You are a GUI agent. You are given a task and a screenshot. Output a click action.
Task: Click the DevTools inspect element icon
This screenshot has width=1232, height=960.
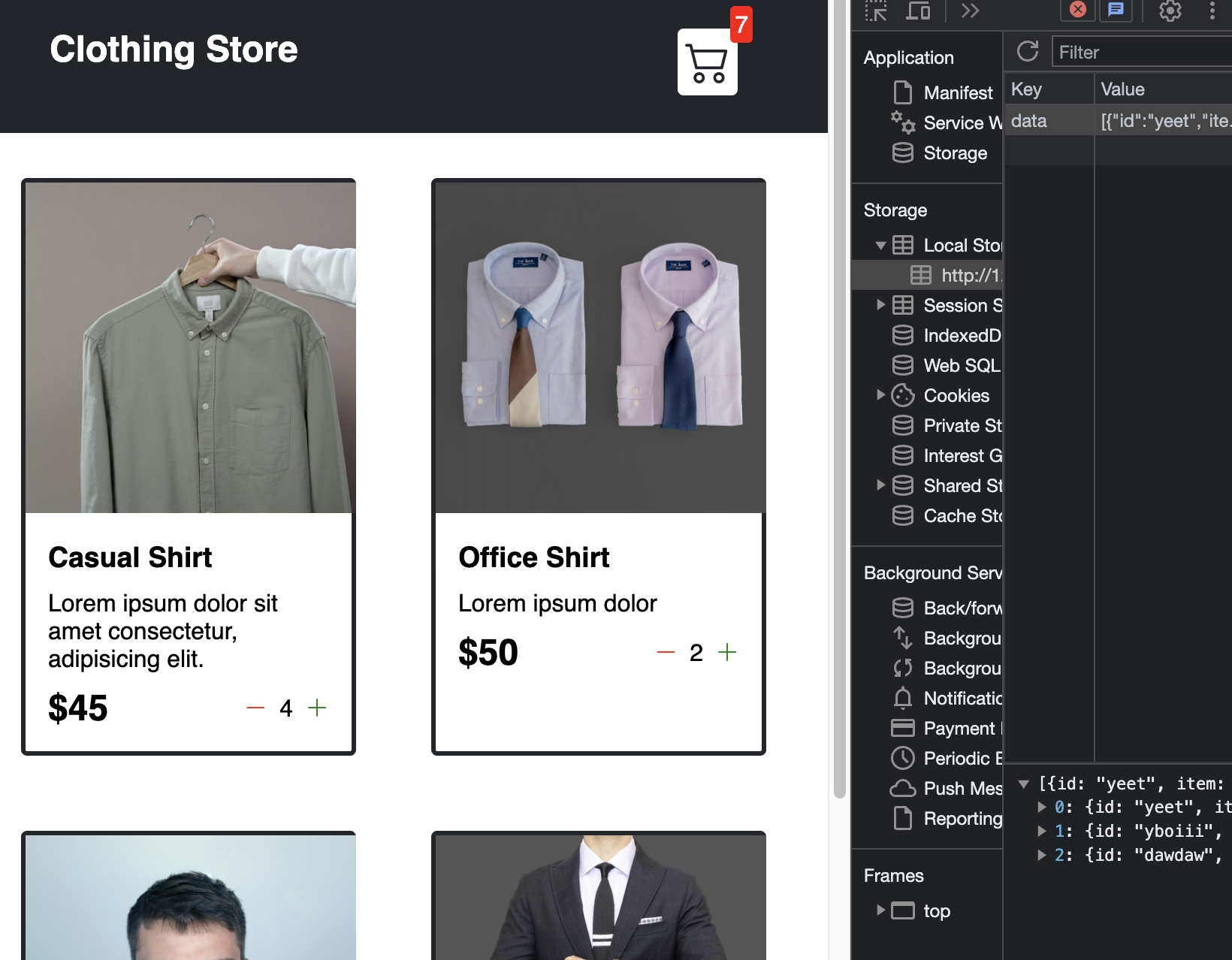coord(876,11)
